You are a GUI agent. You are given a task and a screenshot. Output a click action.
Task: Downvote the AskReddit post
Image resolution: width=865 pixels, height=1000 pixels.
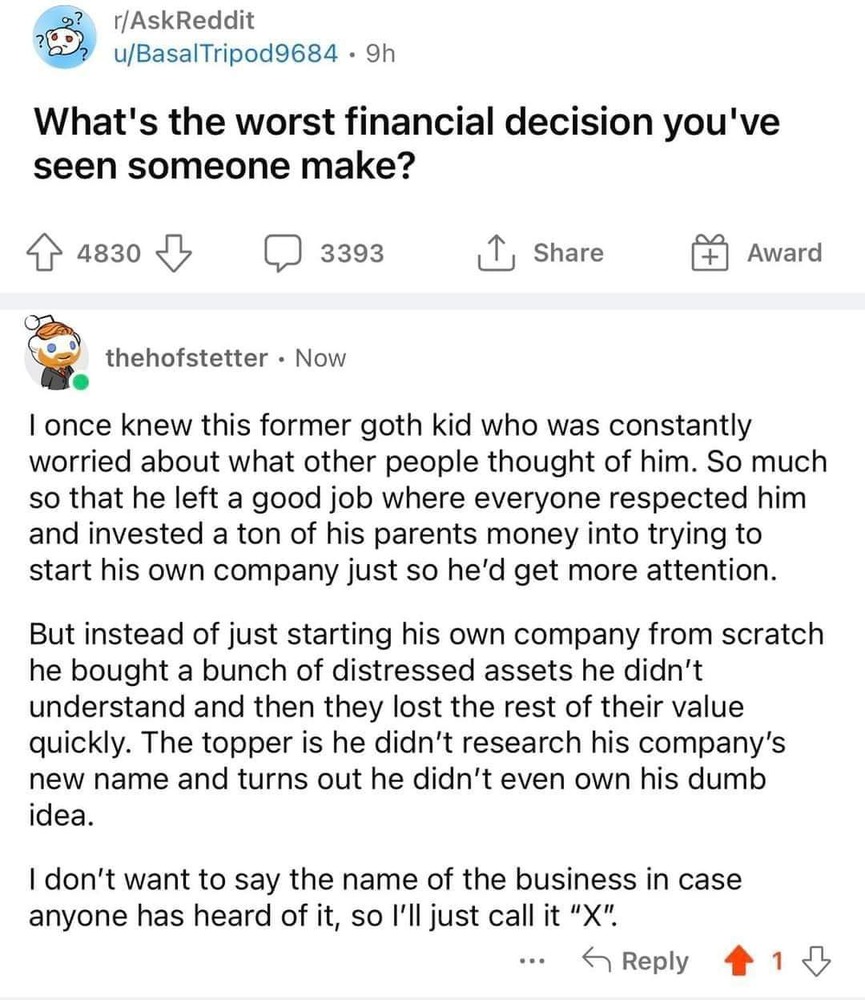[175, 253]
